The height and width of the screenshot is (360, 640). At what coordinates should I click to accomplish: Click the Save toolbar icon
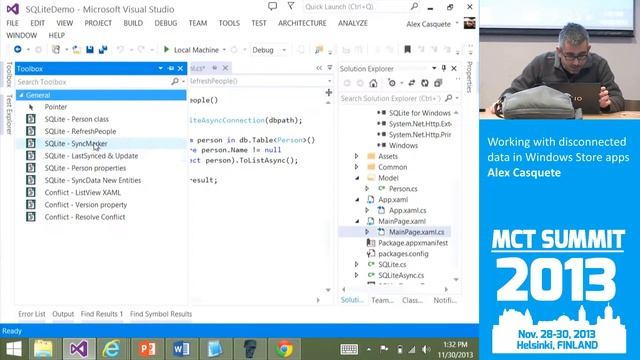point(90,49)
